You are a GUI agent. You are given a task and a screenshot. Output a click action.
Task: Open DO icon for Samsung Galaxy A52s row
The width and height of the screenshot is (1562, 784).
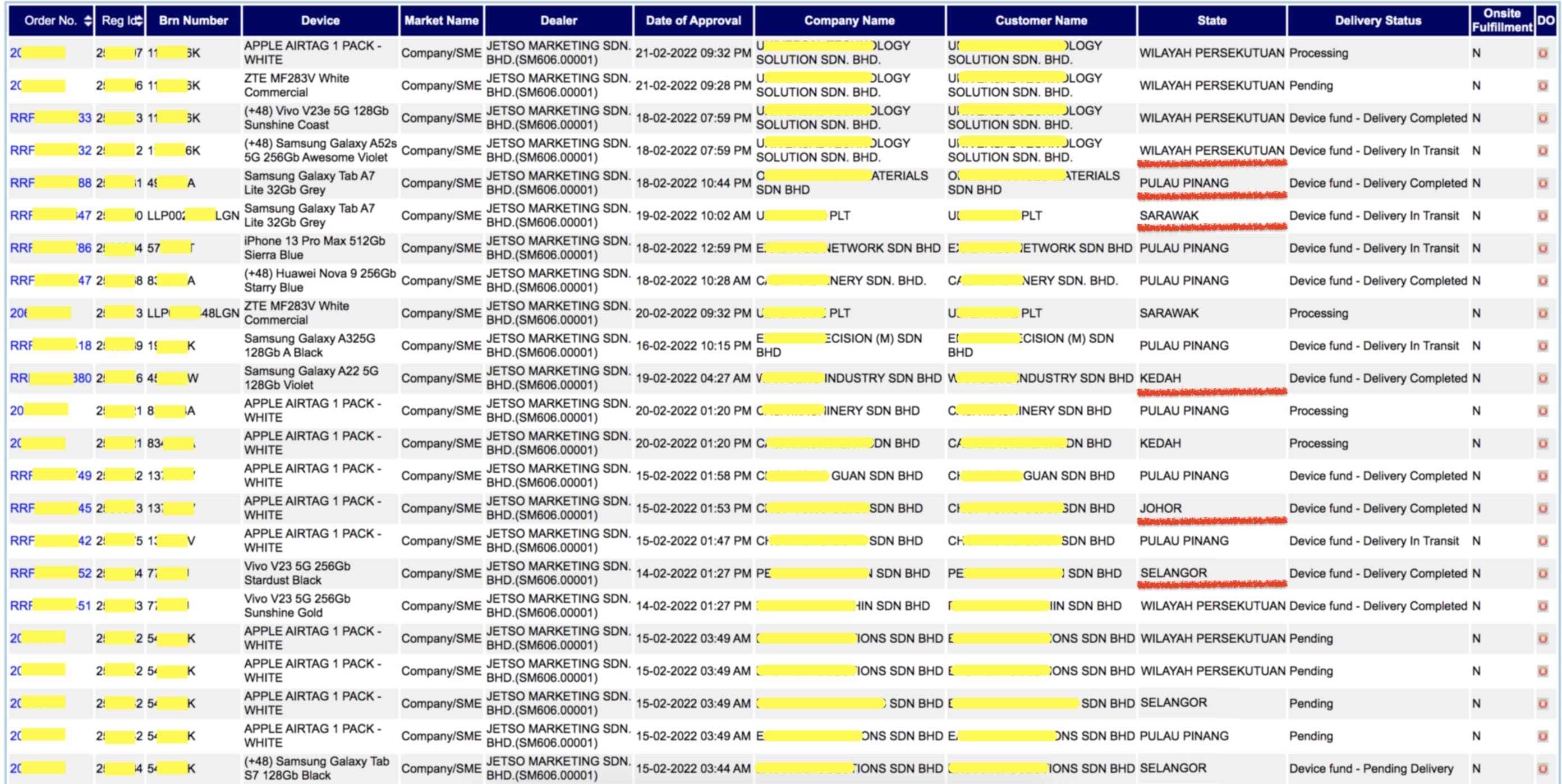click(1543, 151)
